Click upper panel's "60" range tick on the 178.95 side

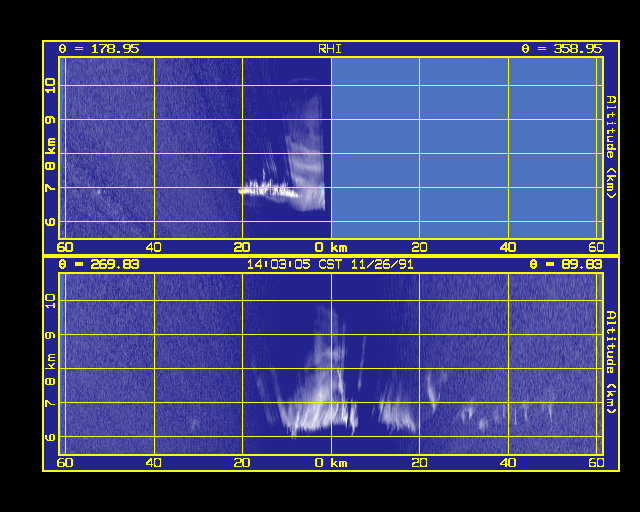coord(65,247)
